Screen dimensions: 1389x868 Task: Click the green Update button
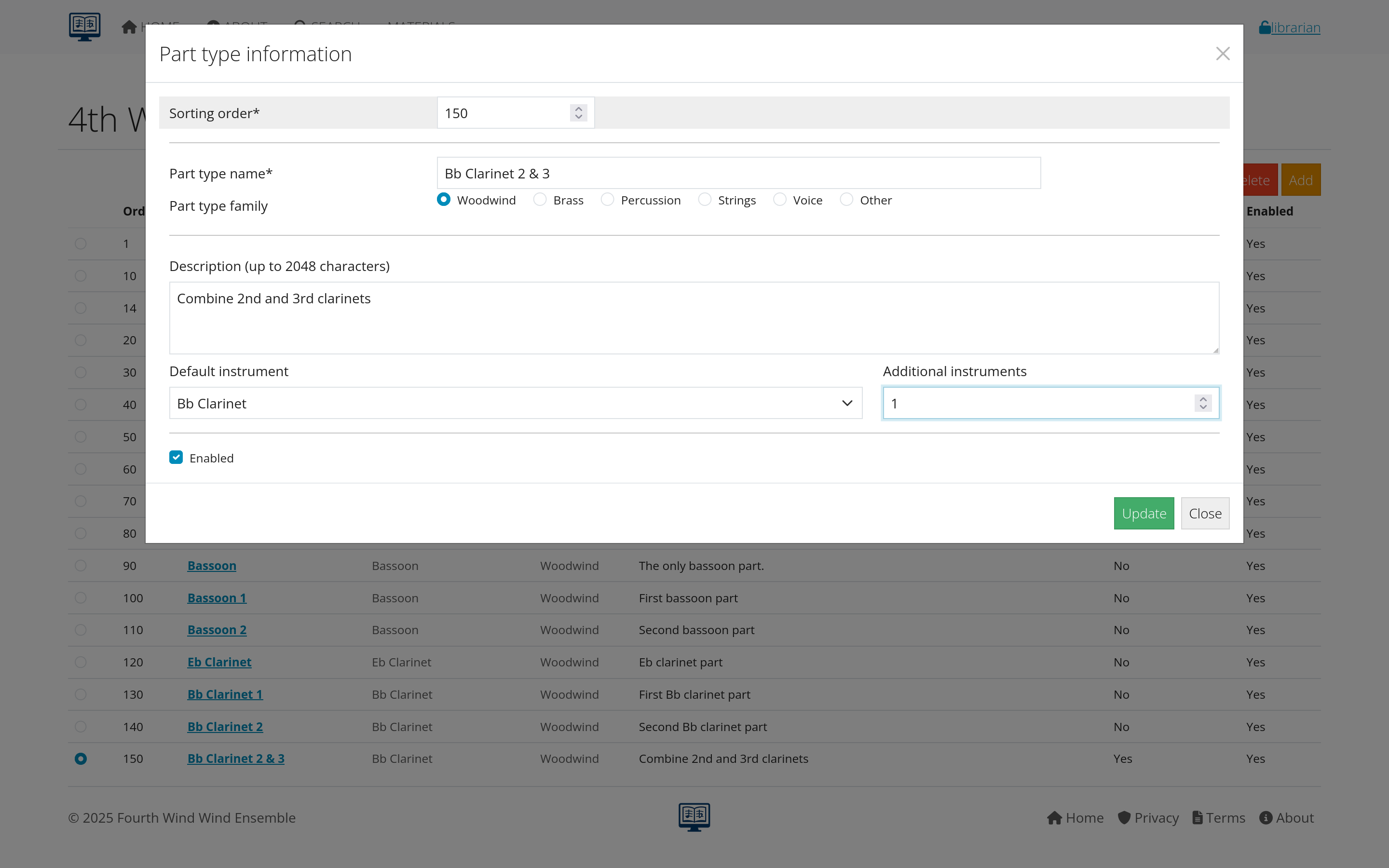point(1144,513)
